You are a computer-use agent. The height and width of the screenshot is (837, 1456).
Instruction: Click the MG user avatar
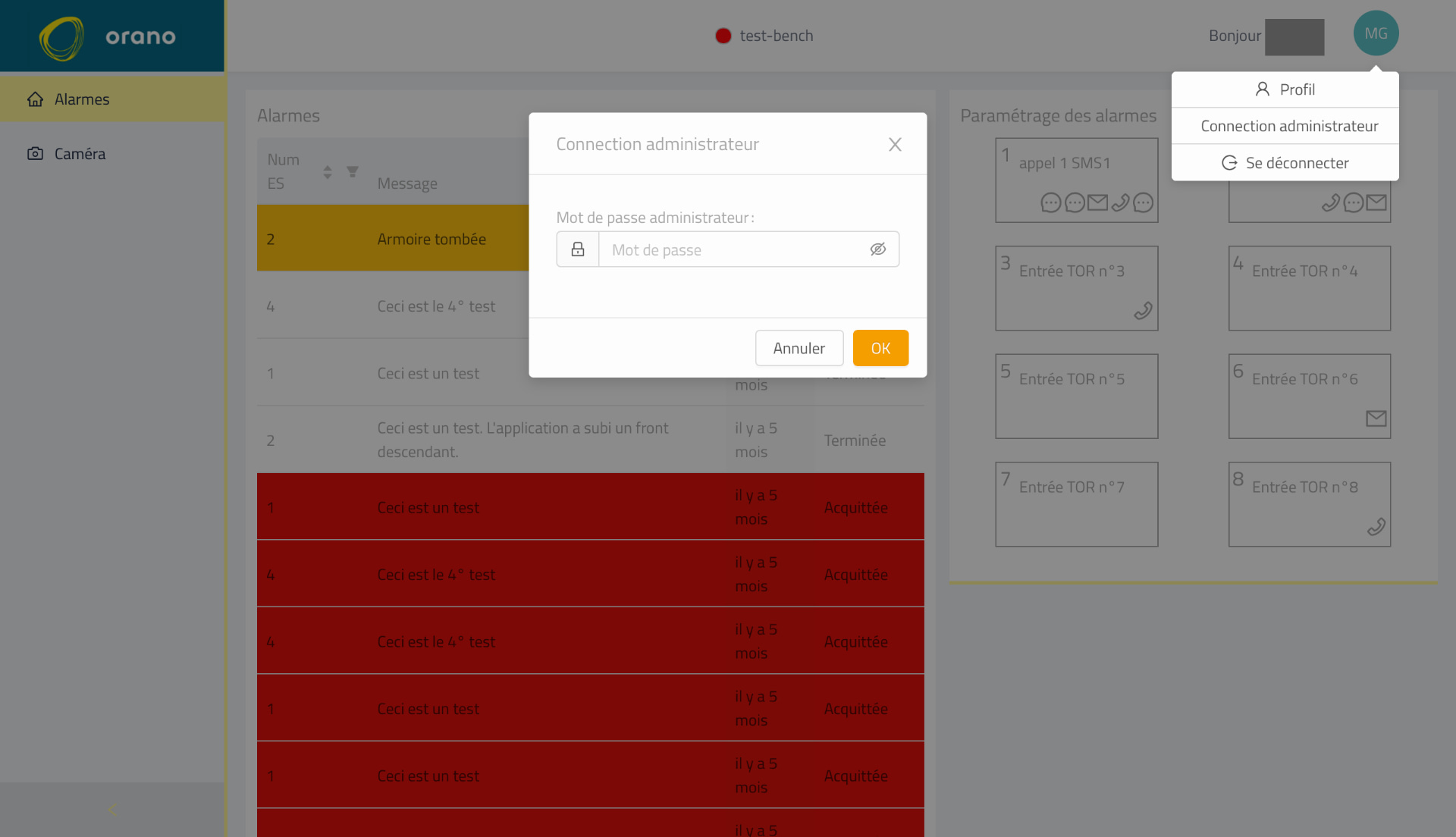click(x=1376, y=33)
